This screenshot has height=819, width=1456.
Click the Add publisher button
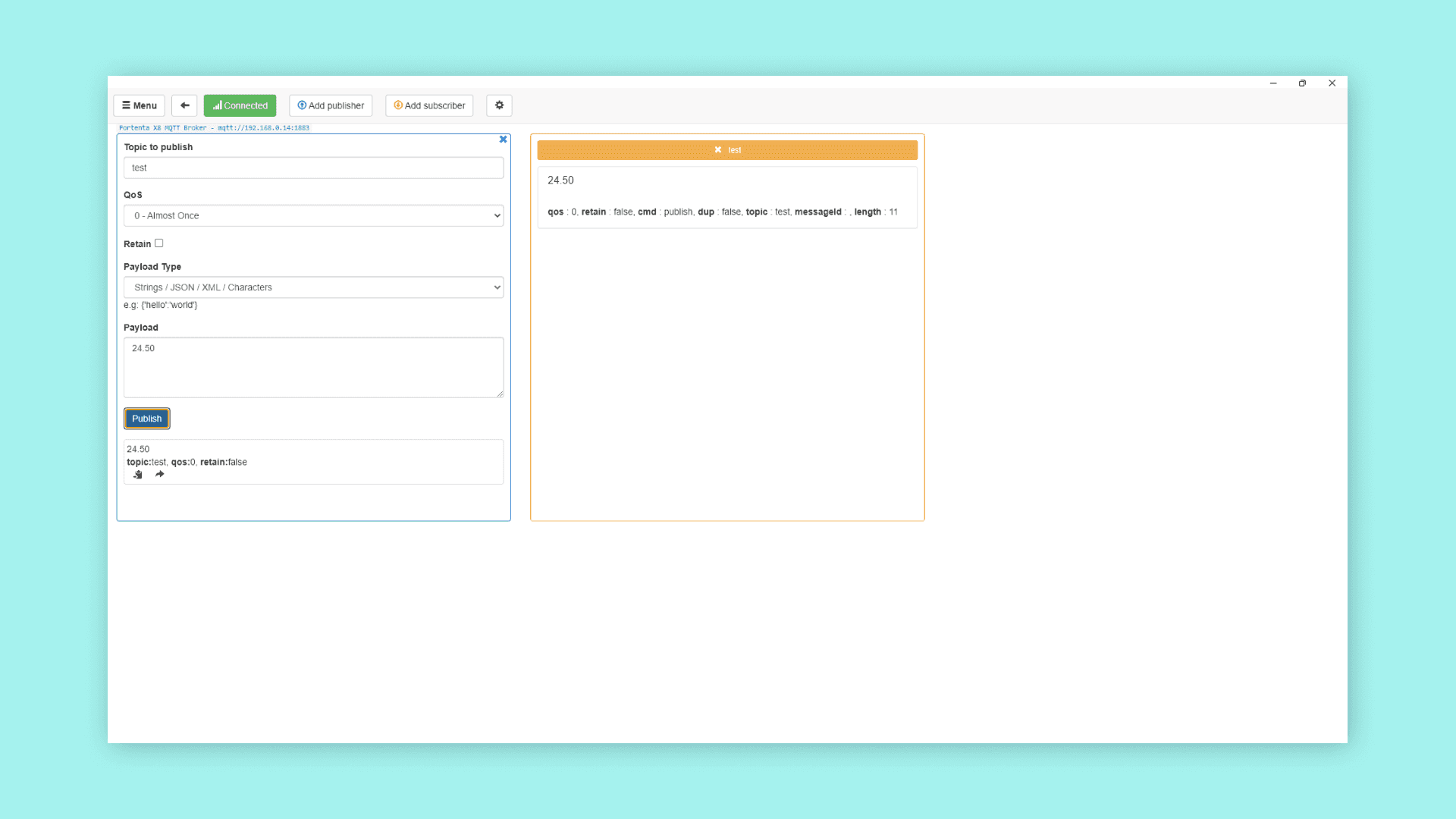(x=331, y=105)
